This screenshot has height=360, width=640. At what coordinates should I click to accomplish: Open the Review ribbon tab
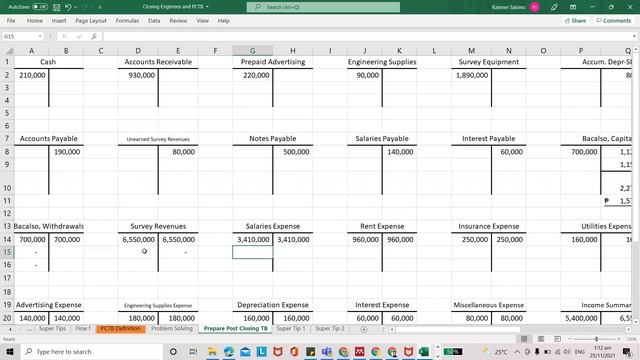(x=178, y=20)
